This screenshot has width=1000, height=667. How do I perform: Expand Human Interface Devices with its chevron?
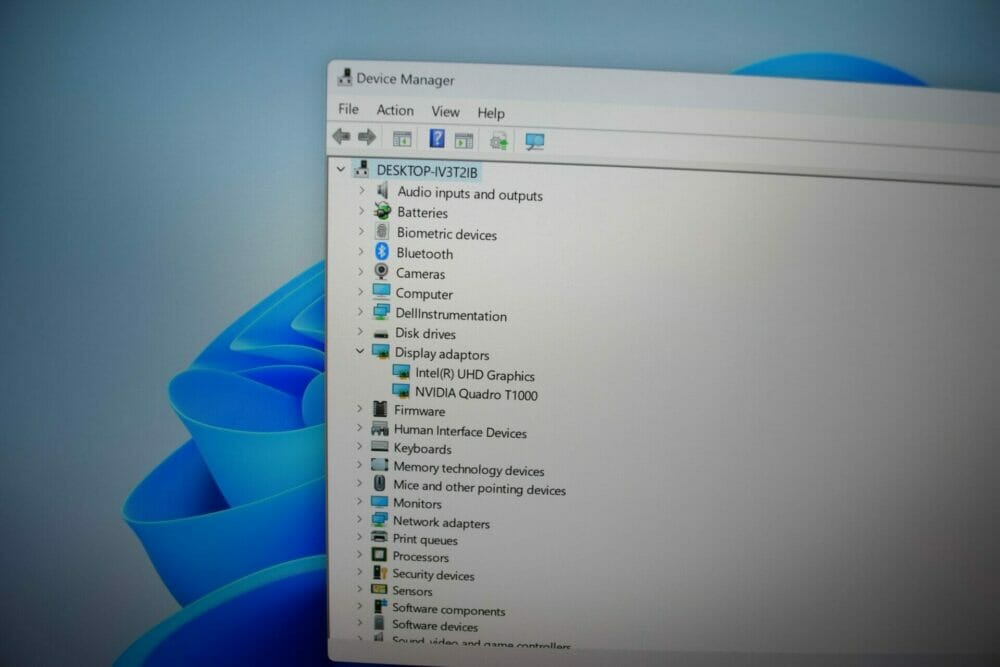coord(360,427)
